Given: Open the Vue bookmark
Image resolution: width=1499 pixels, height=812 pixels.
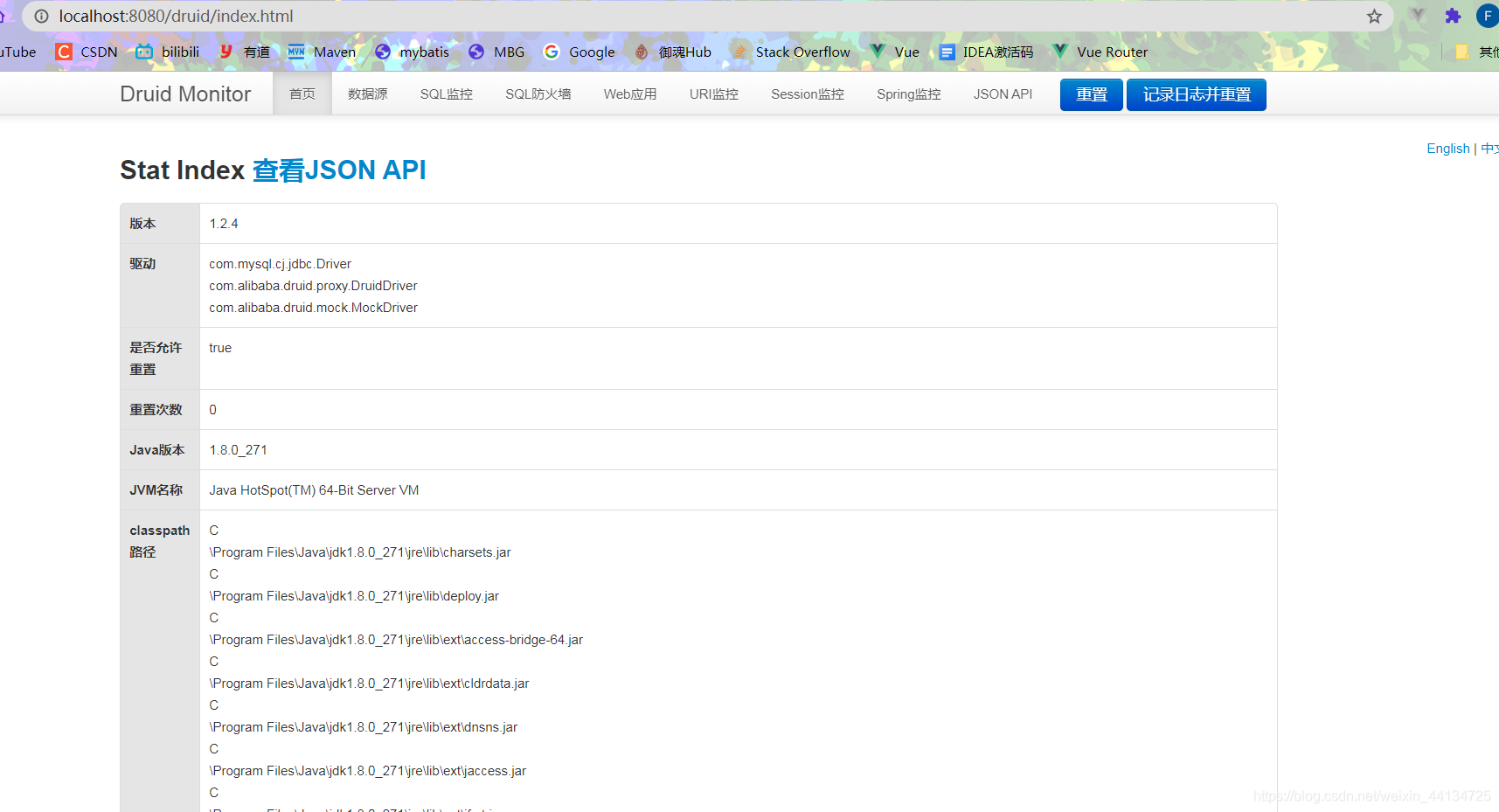Looking at the screenshot, I should [894, 52].
